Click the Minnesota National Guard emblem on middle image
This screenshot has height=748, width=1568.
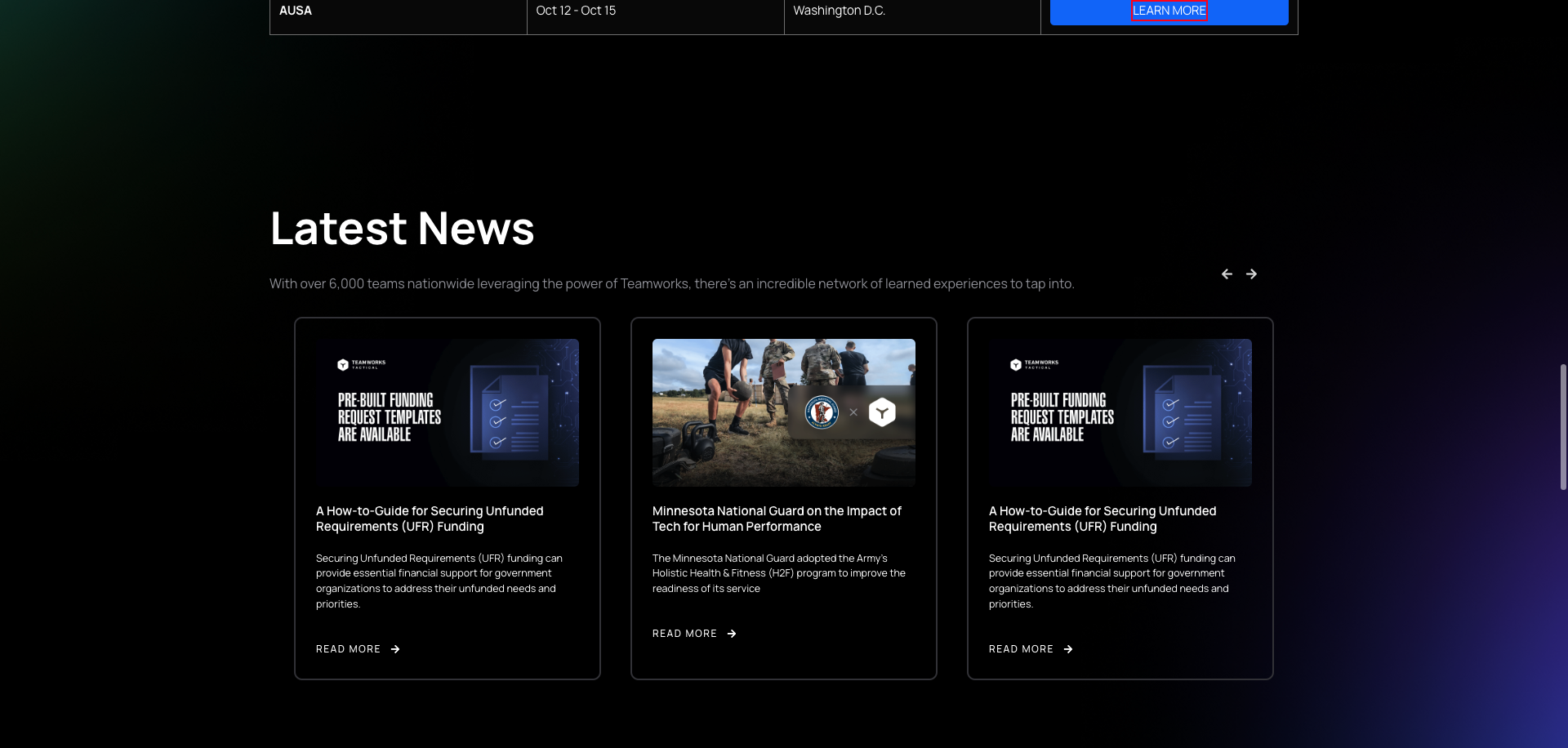click(x=822, y=412)
